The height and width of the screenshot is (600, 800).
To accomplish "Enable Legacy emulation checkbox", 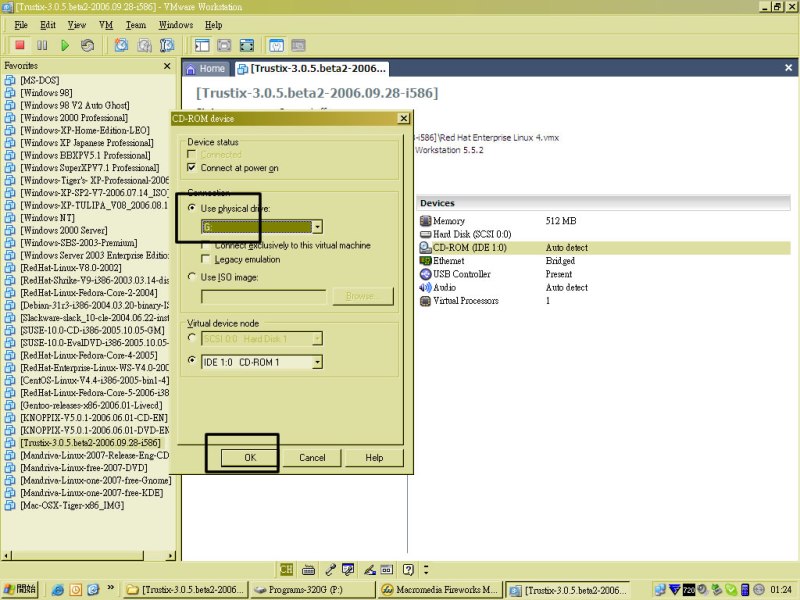I will pyautogui.click(x=205, y=259).
